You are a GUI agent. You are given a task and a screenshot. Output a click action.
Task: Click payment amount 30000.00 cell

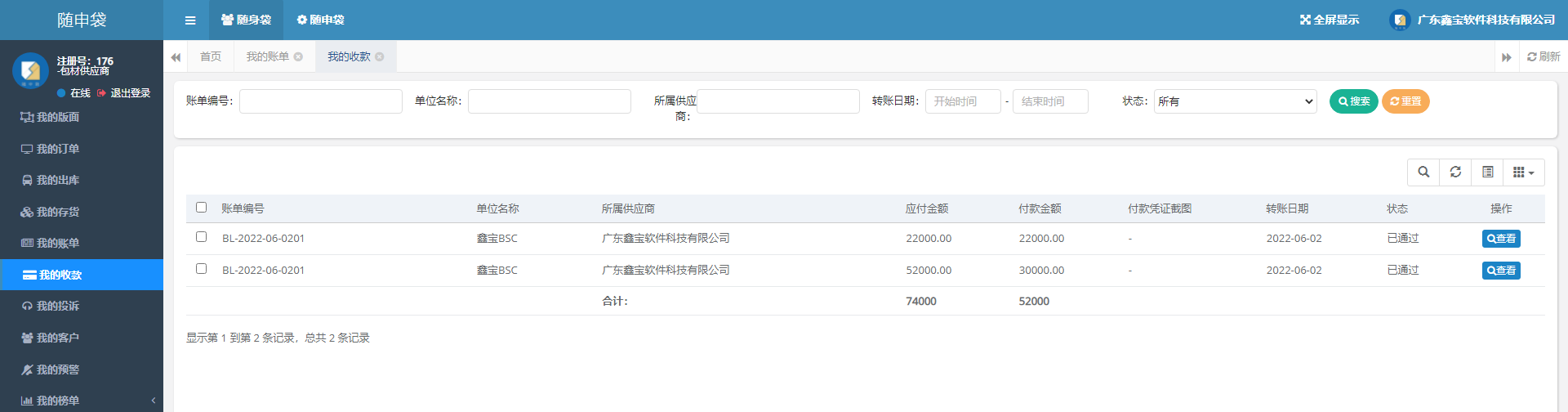[1041, 270]
